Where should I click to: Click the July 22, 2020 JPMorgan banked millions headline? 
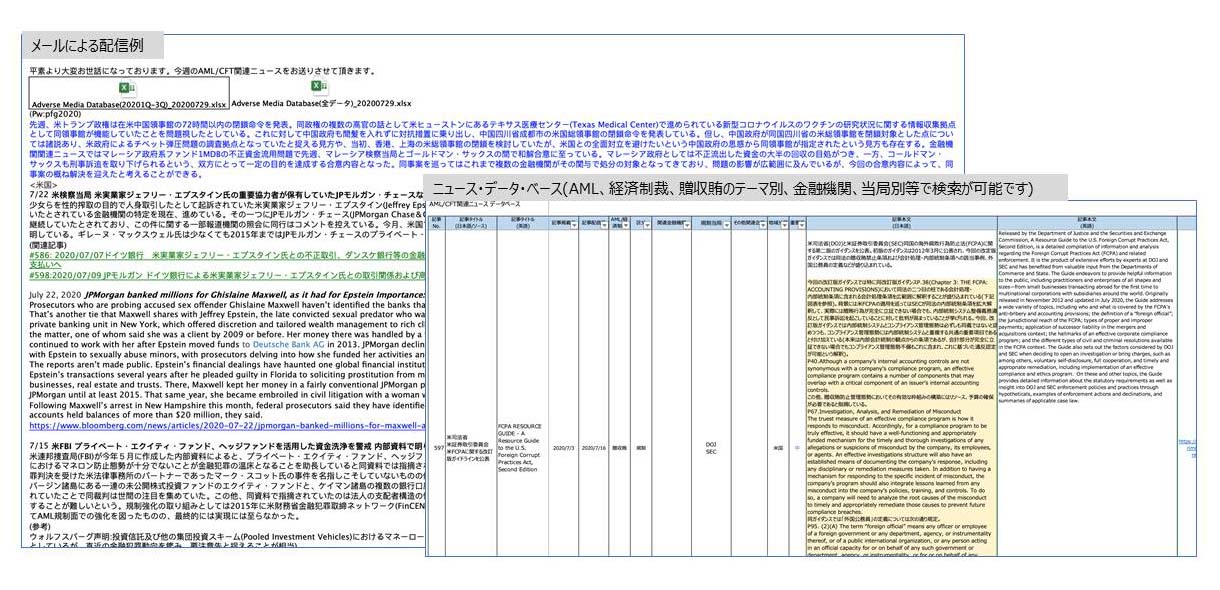[x=225, y=297]
